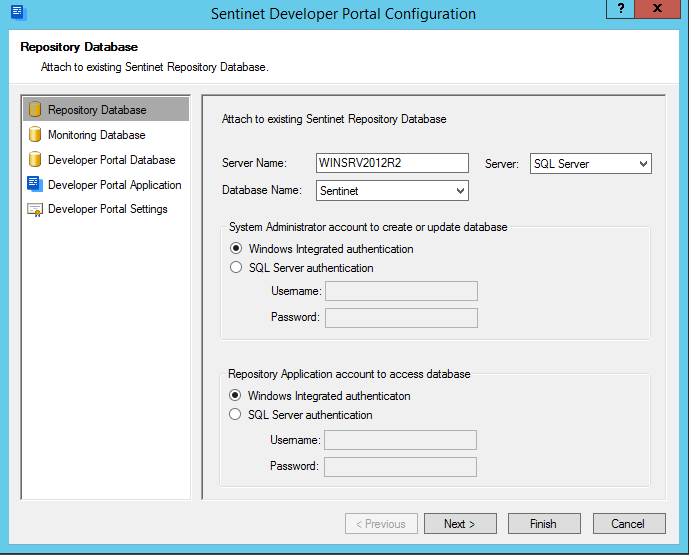Click System Administrator account group label

[x=368, y=227]
